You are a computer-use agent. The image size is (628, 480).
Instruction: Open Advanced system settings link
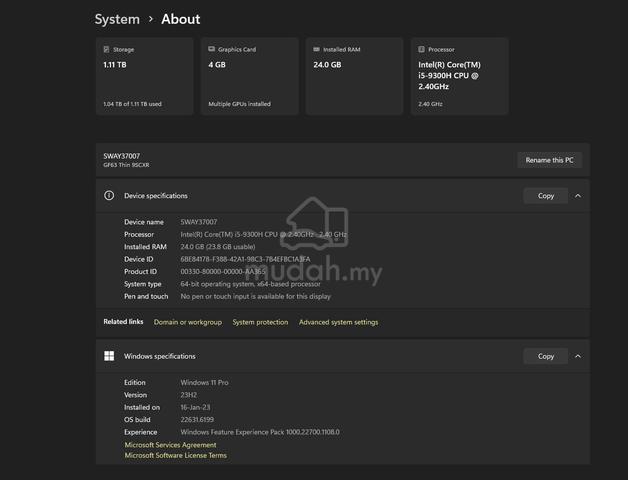pos(338,322)
